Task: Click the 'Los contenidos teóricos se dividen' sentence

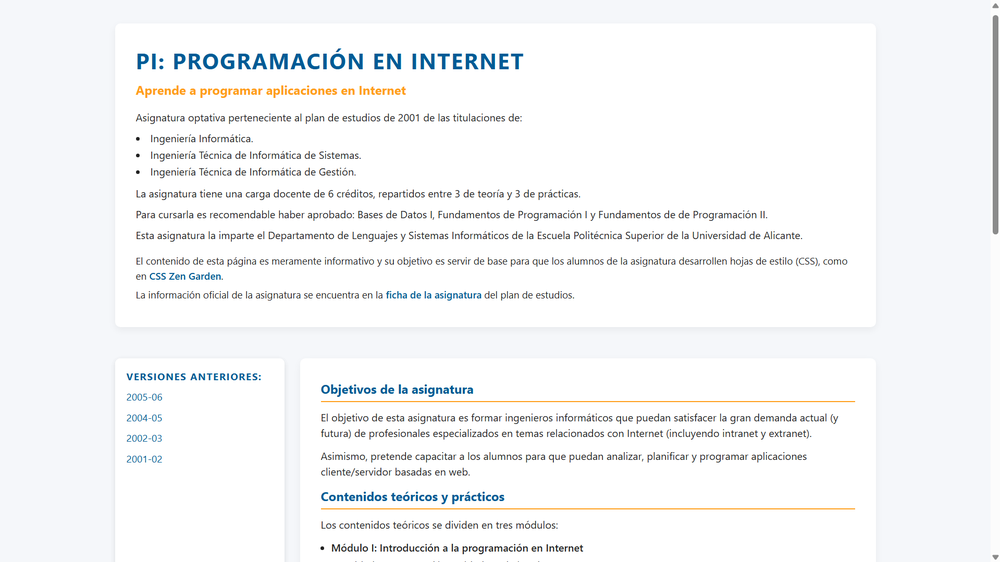Action: coord(439,525)
